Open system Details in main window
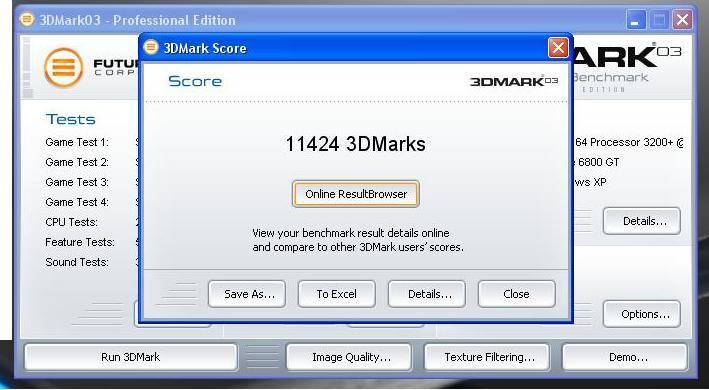709x390 pixels. (642, 221)
